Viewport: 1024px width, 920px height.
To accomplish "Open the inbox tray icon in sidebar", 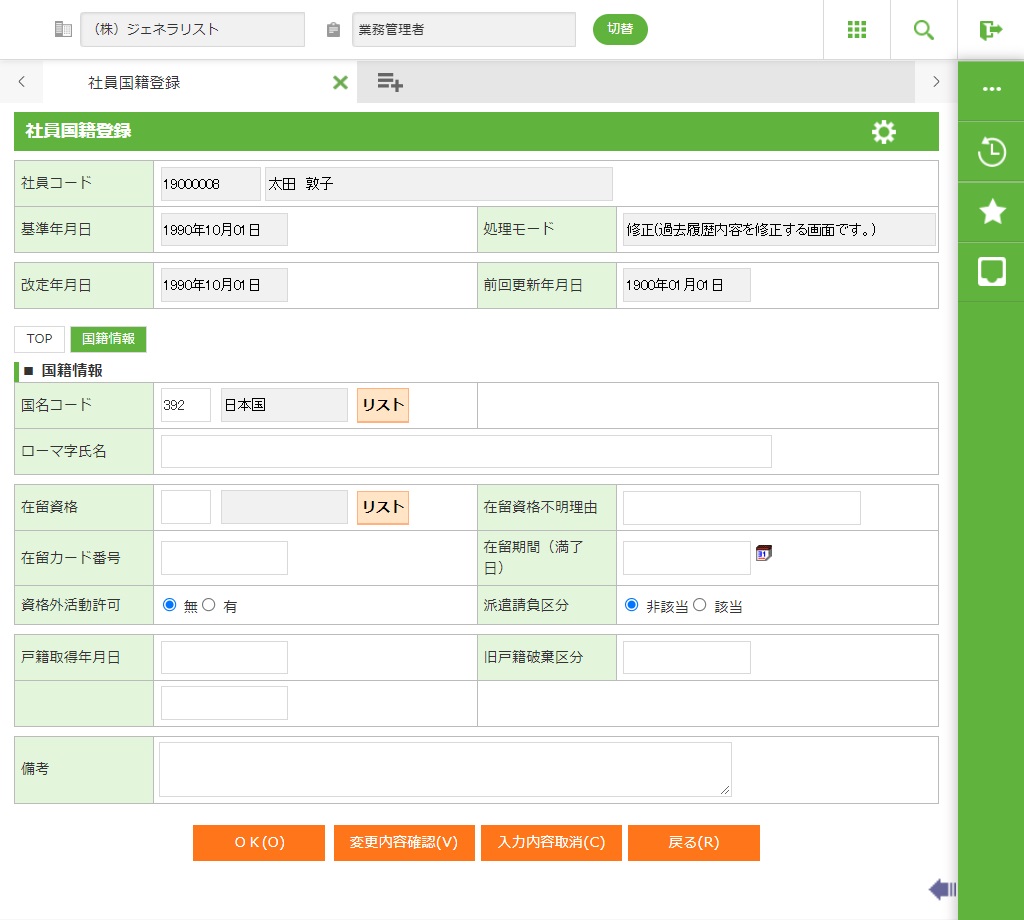I will [991, 271].
